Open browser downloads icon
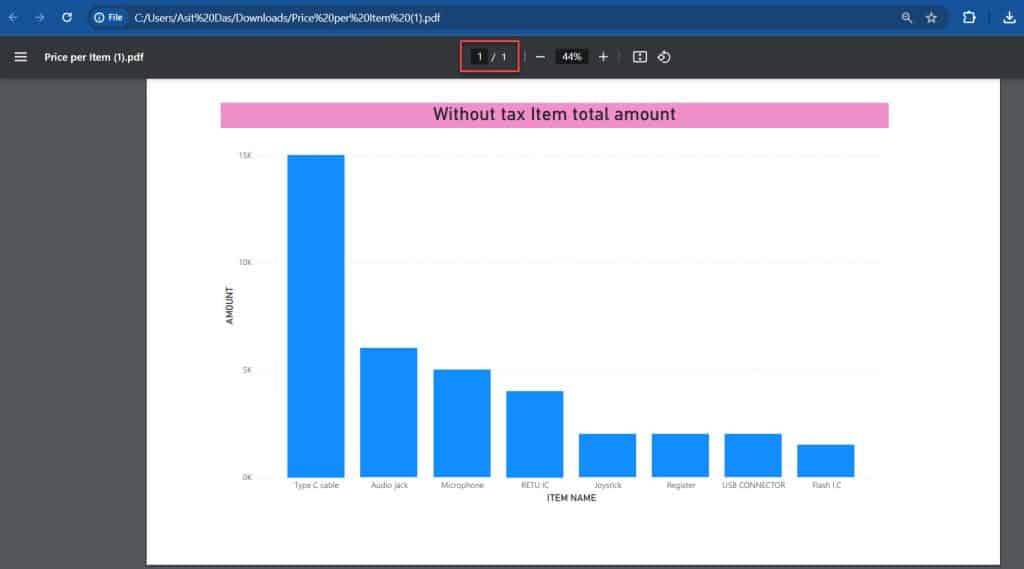Viewport: 1024px width, 569px height. (x=1009, y=18)
